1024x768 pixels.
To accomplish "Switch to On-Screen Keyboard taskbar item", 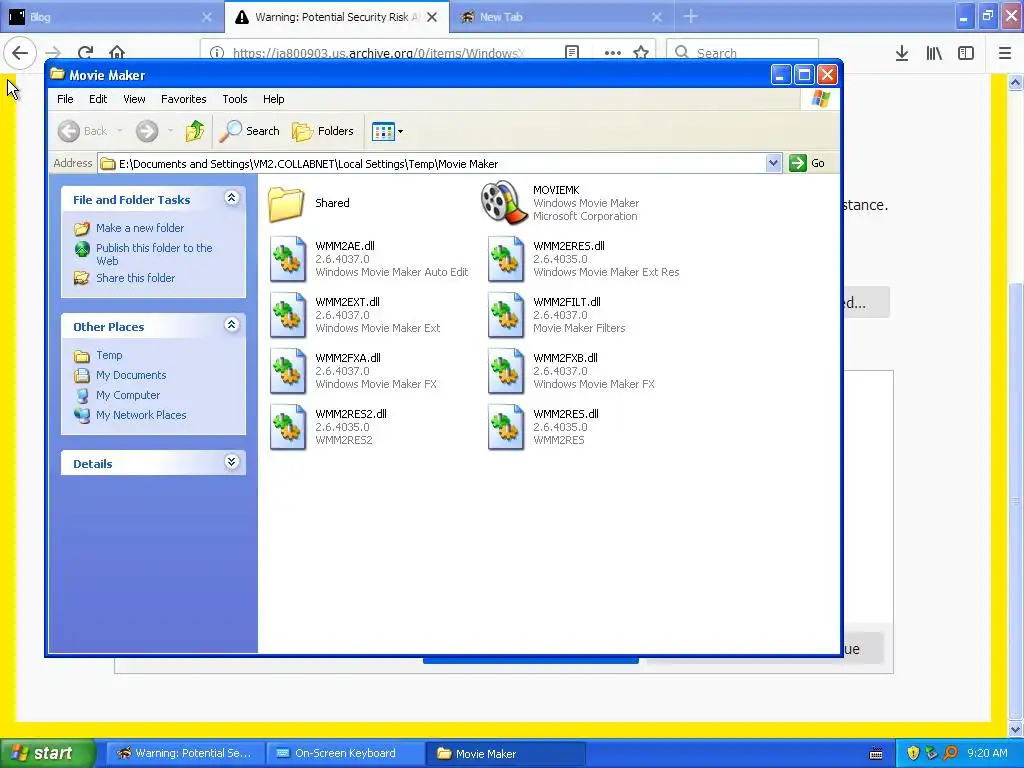I will (344, 754).
